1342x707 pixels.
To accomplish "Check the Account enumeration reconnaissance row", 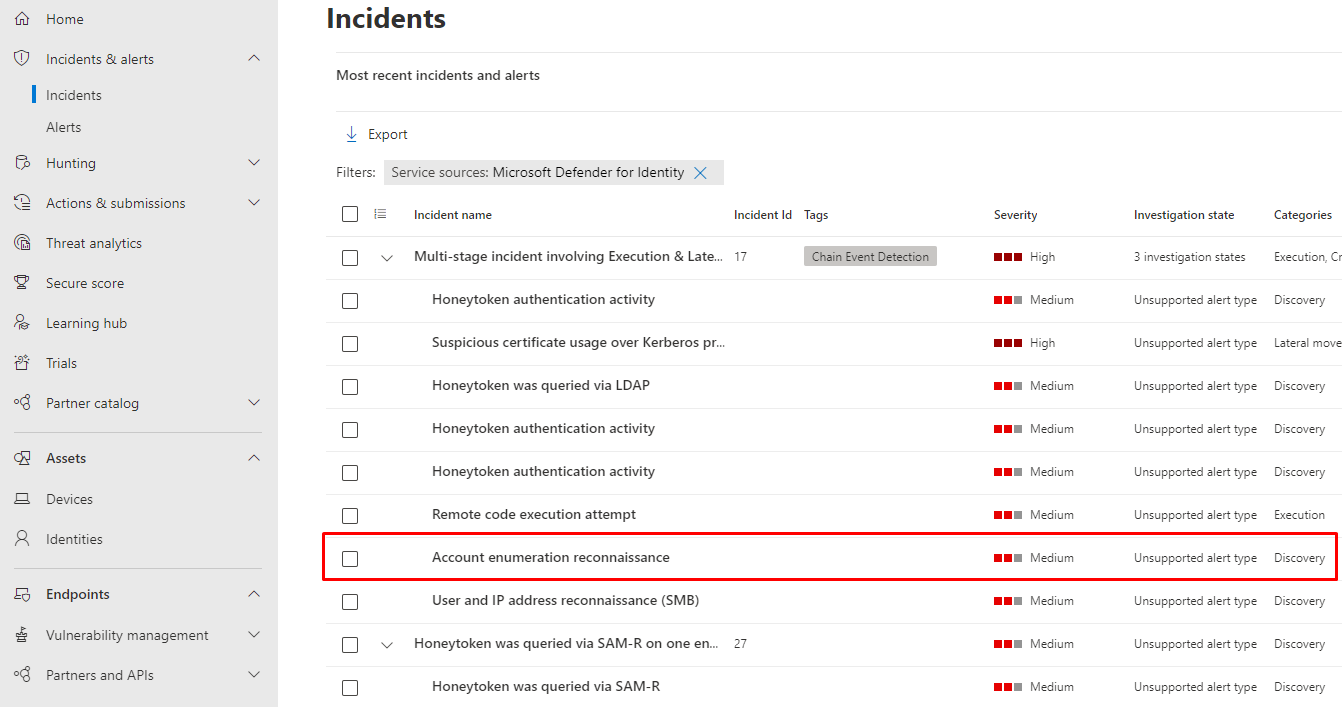I will click(x=350, y=558).
